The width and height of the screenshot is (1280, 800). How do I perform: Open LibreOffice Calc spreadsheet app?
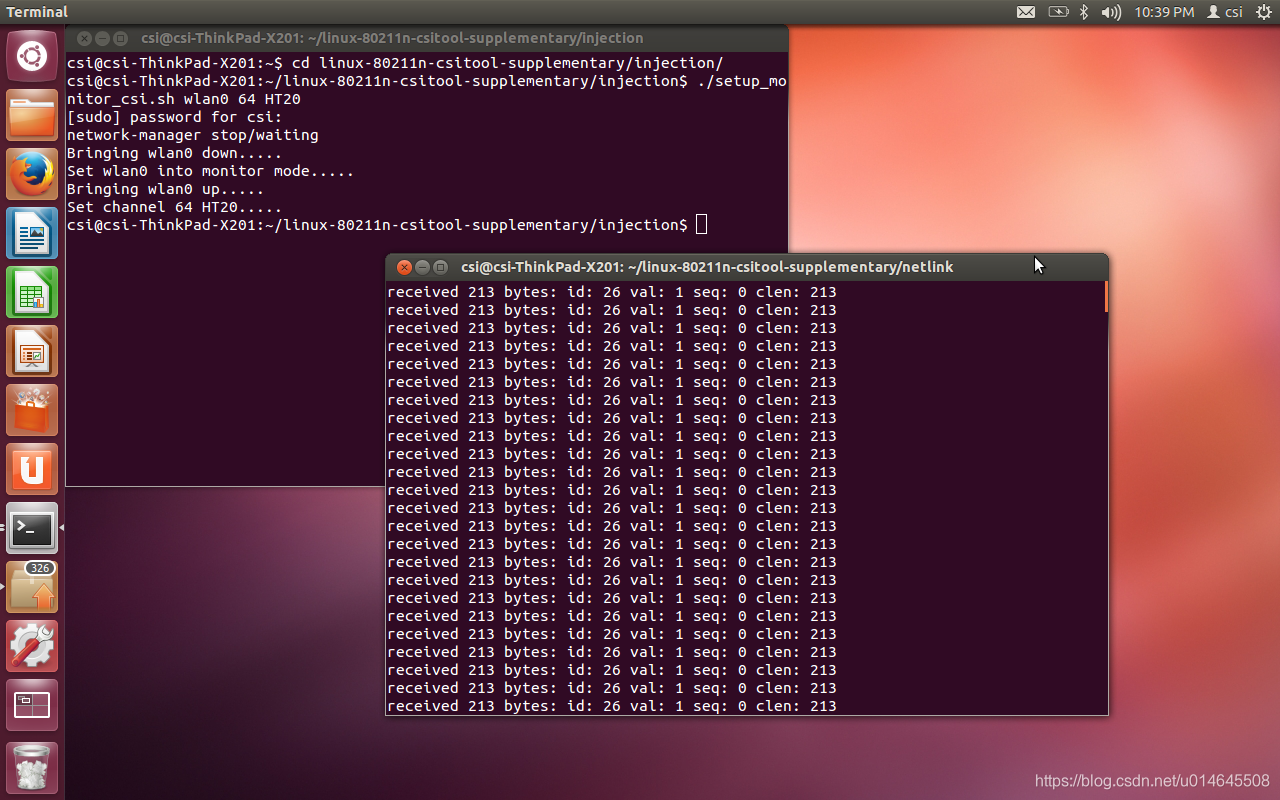[x=32, y=292]
